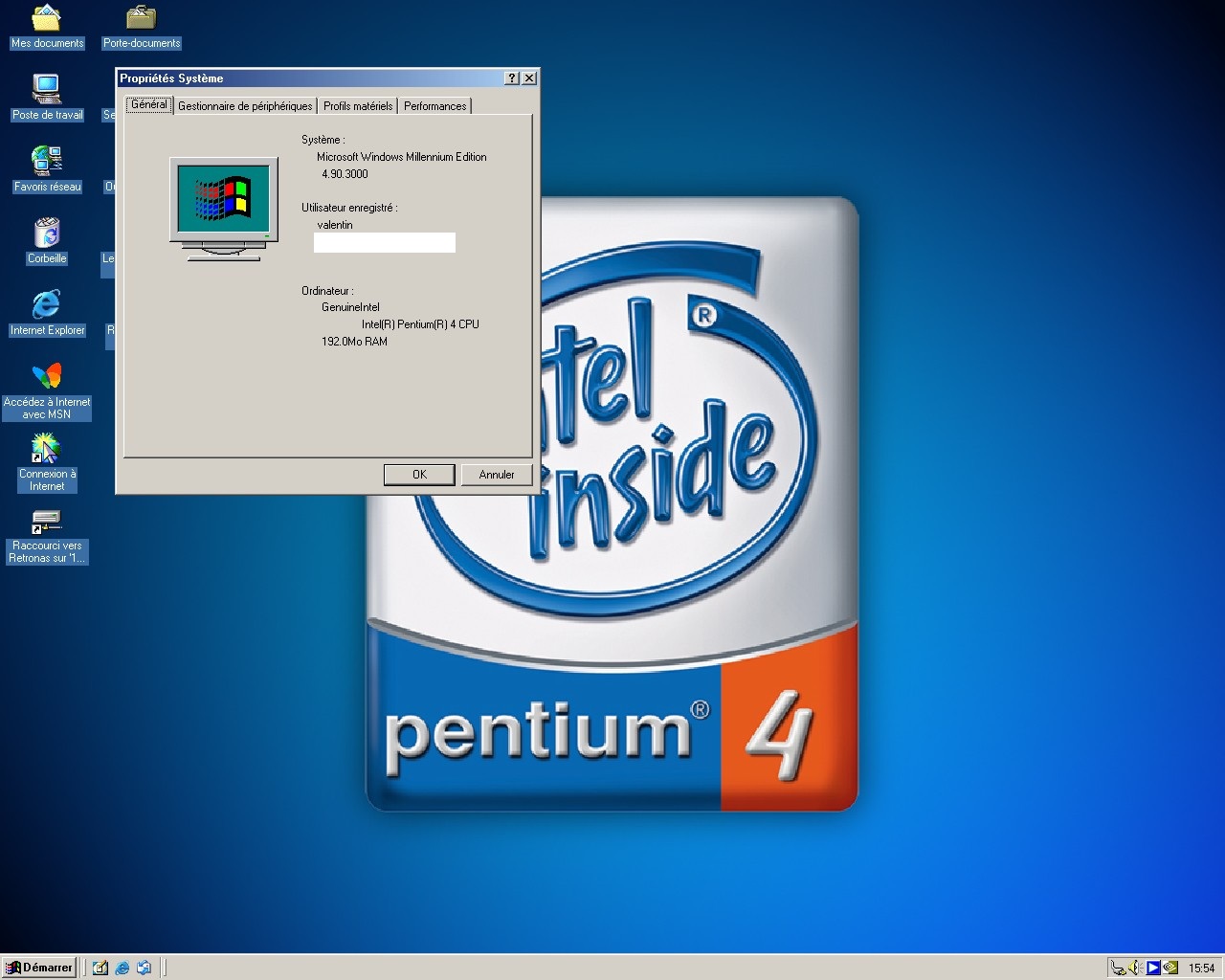Click the NVIDIA icon in system tray
Viewport: 1225px width, 980px height.
tap(1170, 968)
